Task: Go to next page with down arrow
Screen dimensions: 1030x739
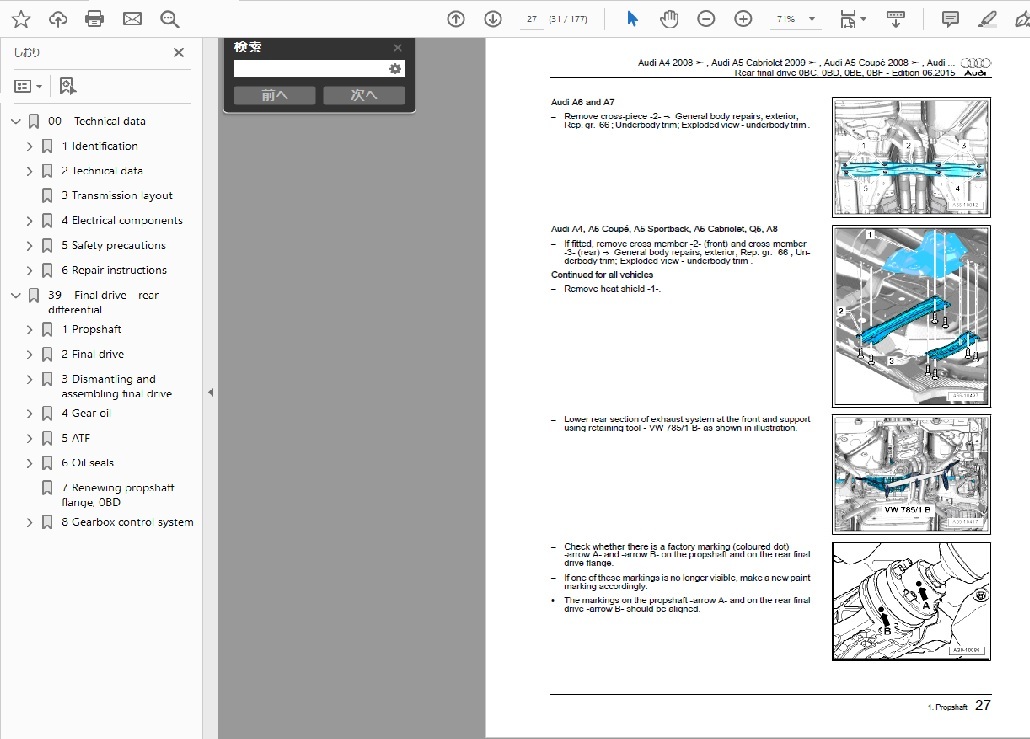Action: click(493, 19)
